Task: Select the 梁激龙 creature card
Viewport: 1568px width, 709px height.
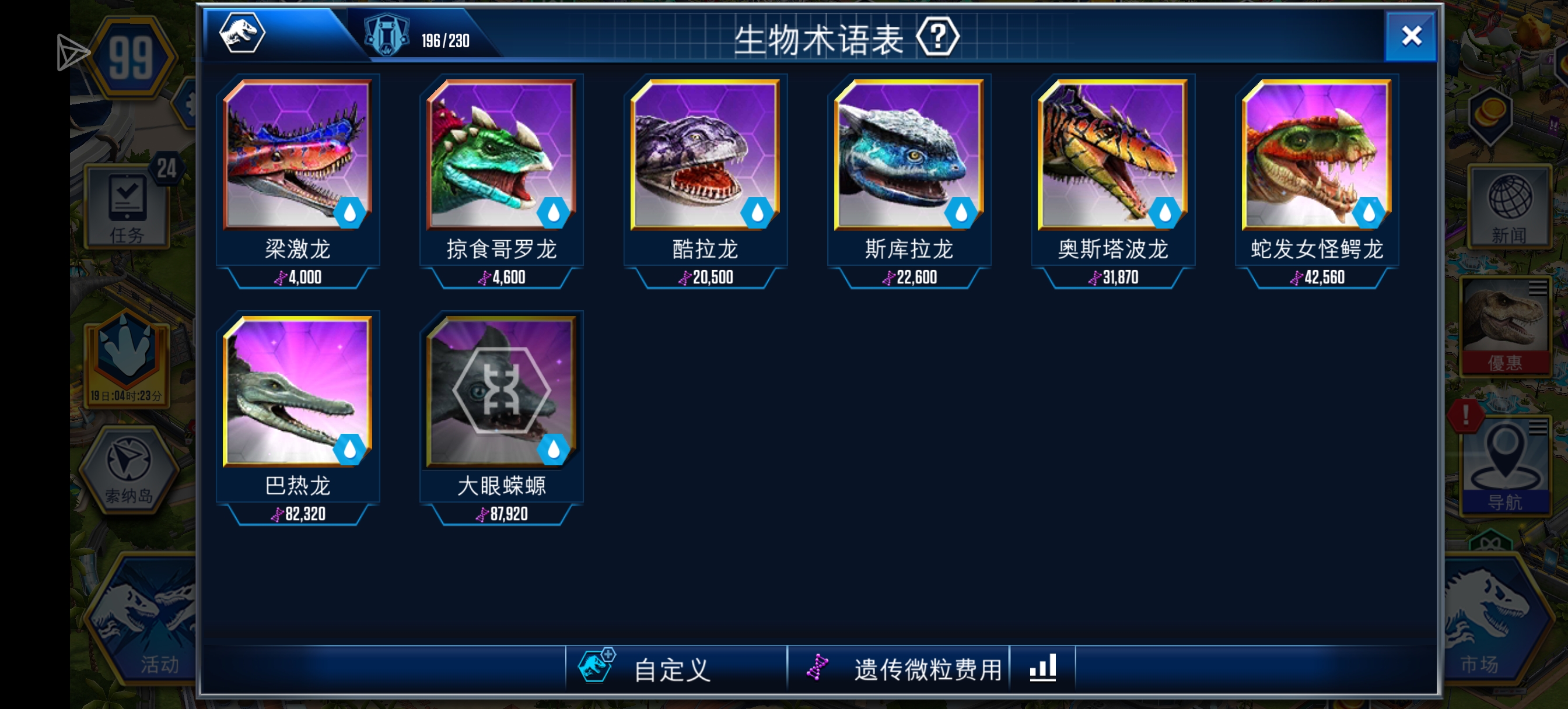Action: 298,181
